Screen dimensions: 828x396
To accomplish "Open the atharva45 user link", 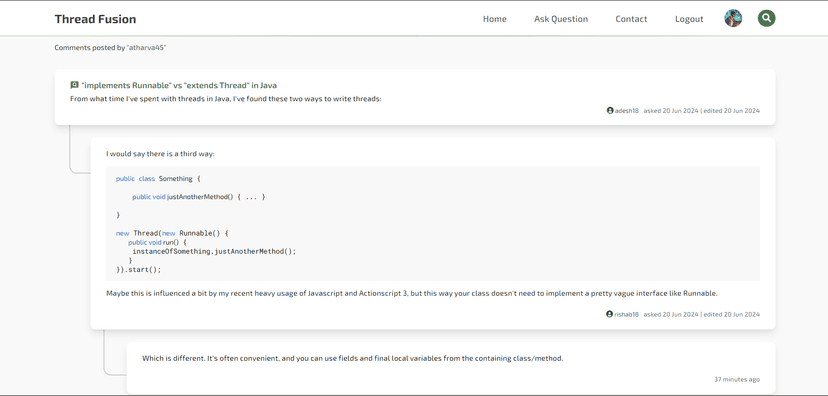I will click(x=146, y=48).
